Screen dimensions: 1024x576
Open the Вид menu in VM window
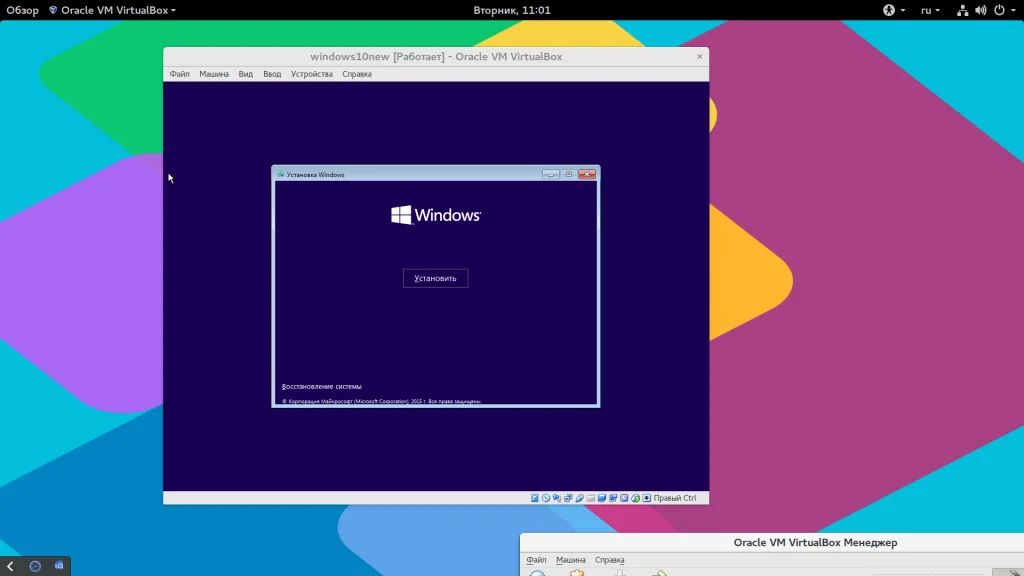coord(245,74)
